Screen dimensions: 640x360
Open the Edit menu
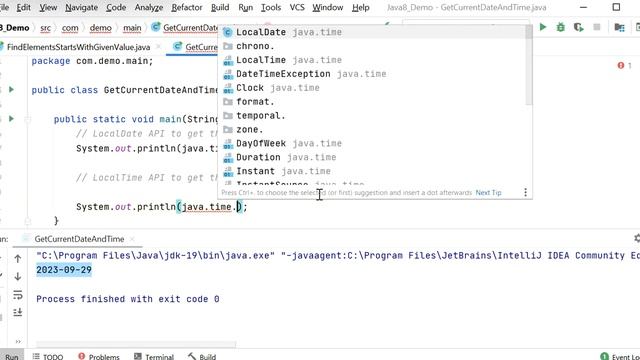coord(23,7)
